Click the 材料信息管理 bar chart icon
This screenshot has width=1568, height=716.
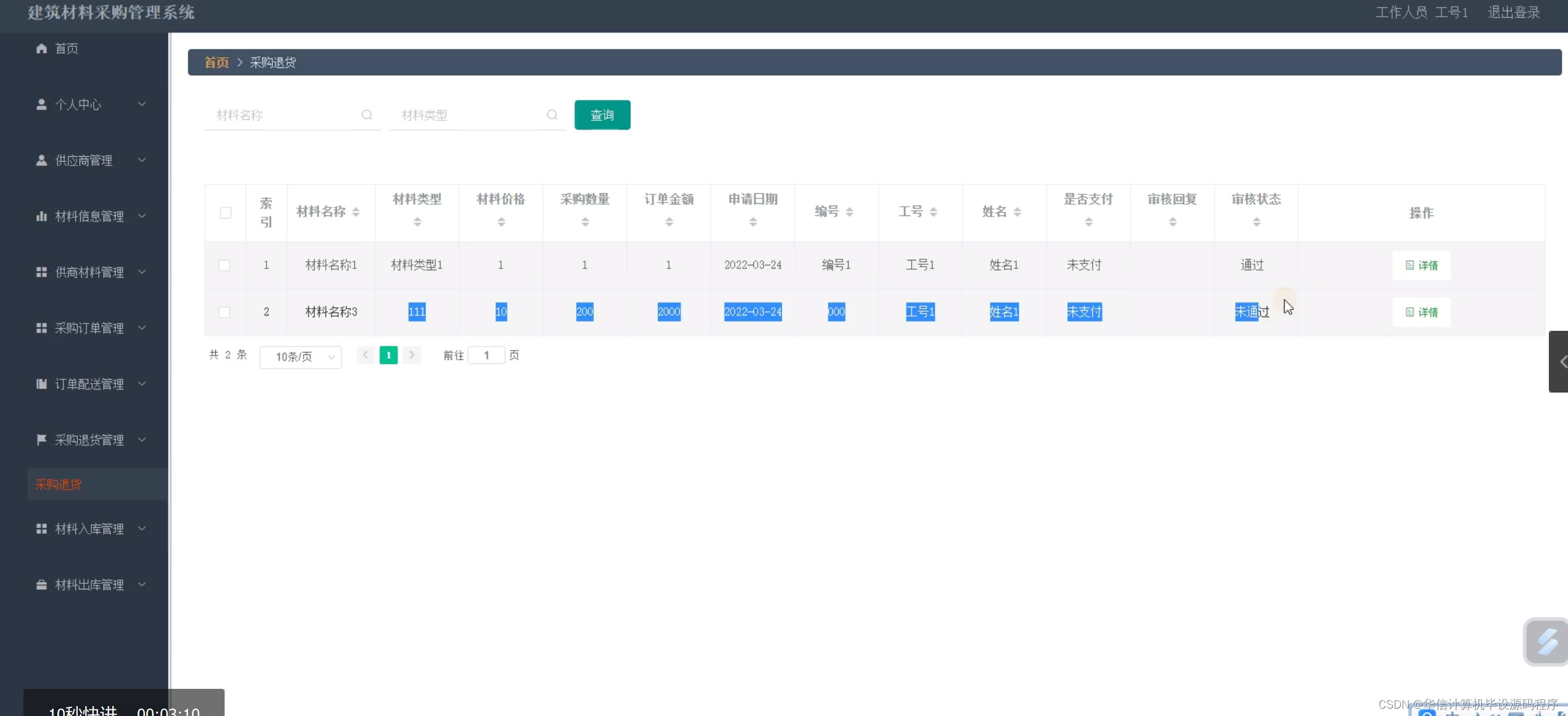click(x=41, y=216)
